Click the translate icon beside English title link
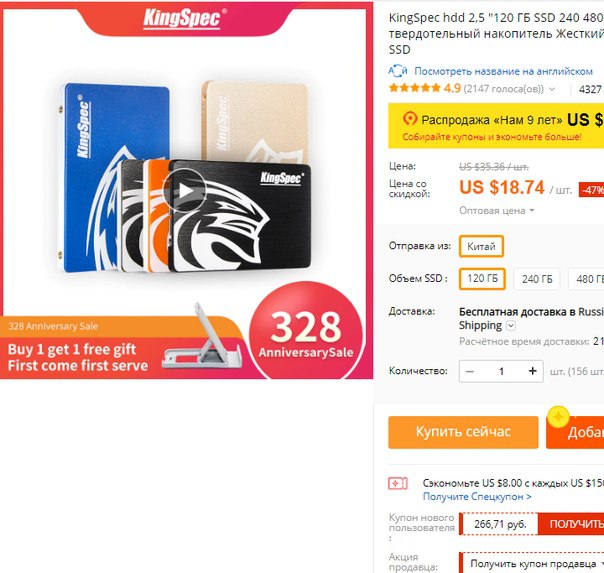This screenshot has height=573, width=604. click(x=398, y=71)
